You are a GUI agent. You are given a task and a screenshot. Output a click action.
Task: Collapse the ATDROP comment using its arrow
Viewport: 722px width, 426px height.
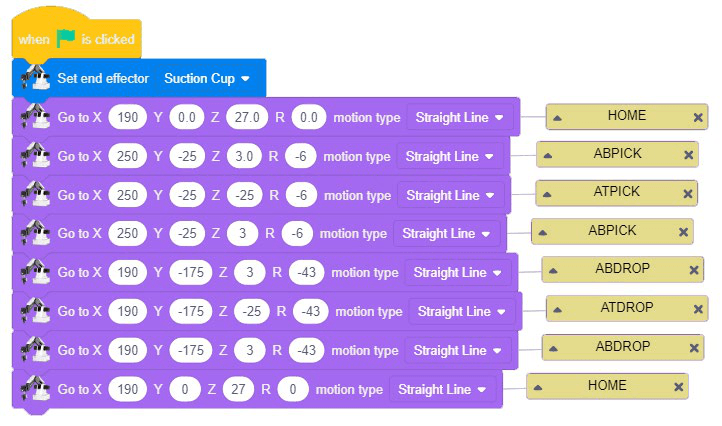[x=556, y=310]
